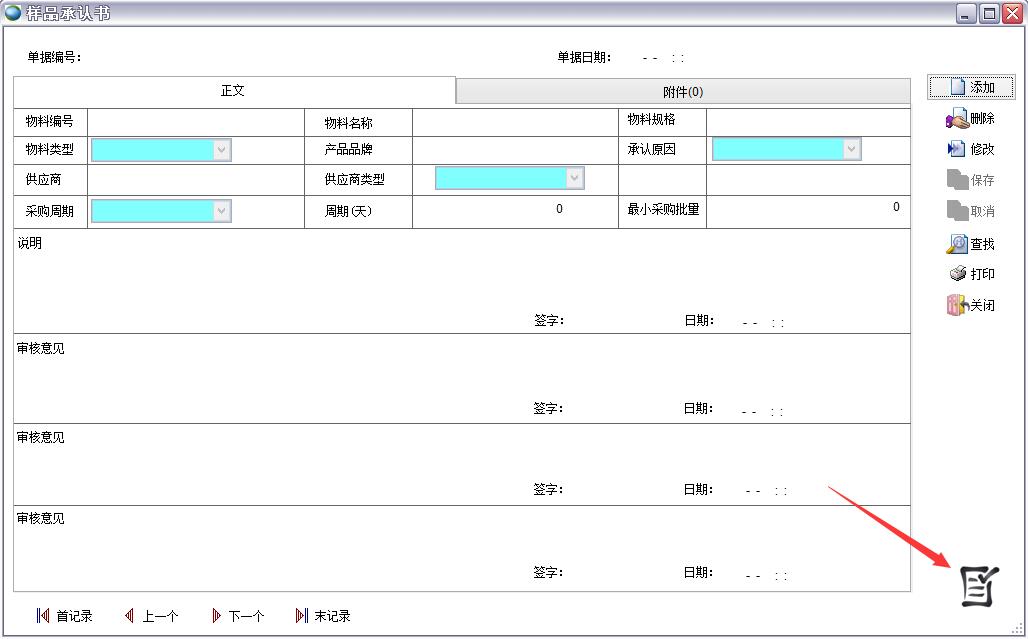Open the 承认原因 dropdown list
The image size is (1028, 639).
(x=851, y=150)
